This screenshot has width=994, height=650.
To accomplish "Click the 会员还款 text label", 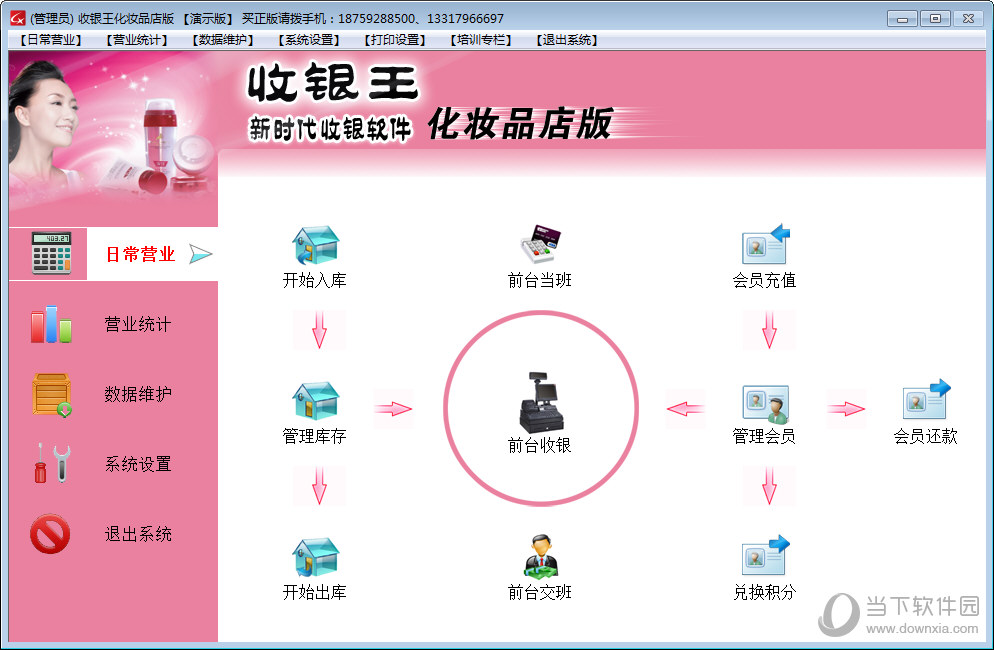I will (x=926, y=436).
